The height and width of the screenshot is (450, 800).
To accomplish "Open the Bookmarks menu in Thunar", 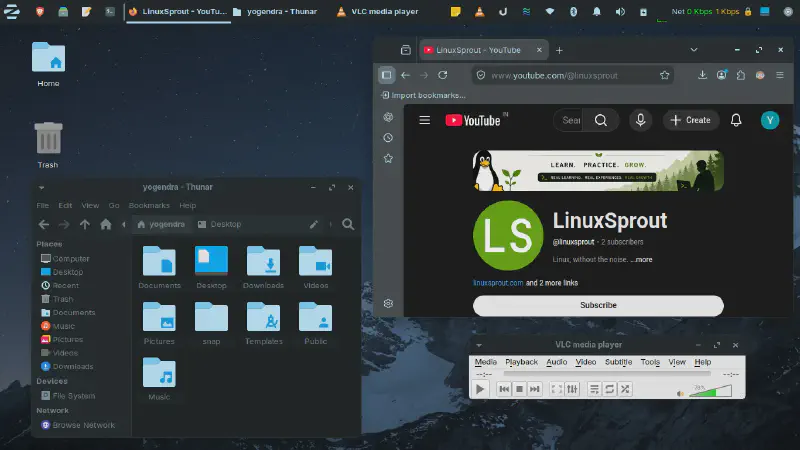I will [x=149, y=205].
